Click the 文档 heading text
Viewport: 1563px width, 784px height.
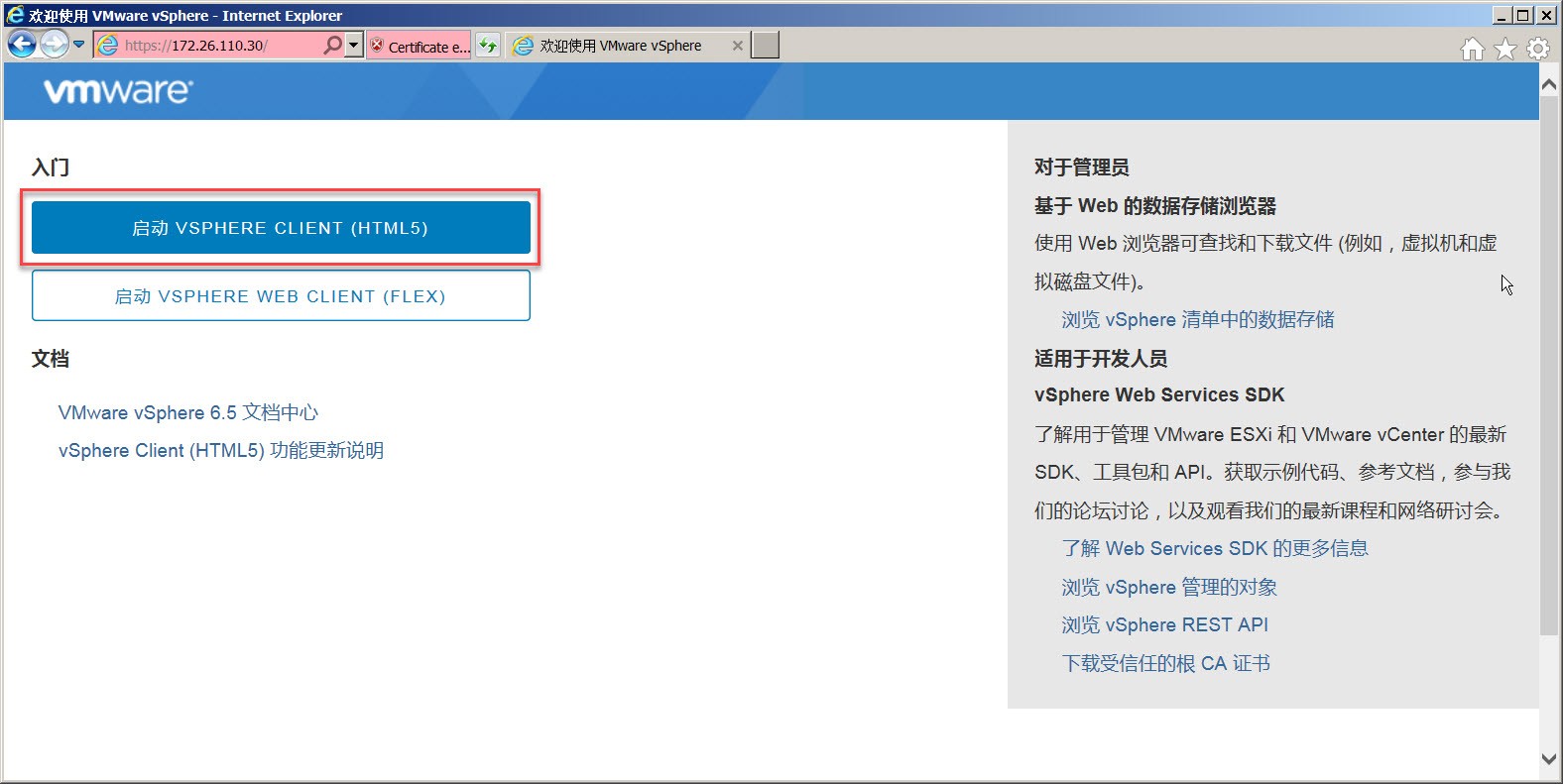51,359
